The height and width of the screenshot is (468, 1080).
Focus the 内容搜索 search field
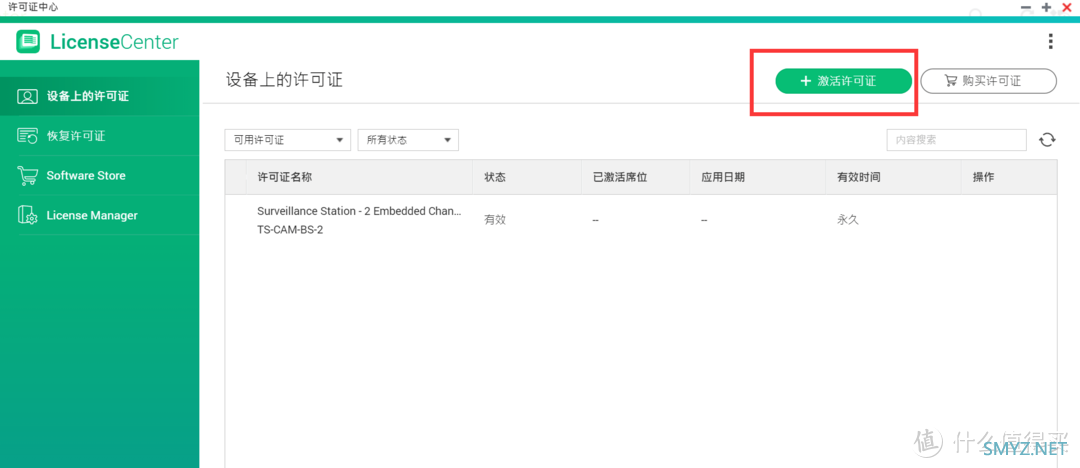[x=957, y=140]
